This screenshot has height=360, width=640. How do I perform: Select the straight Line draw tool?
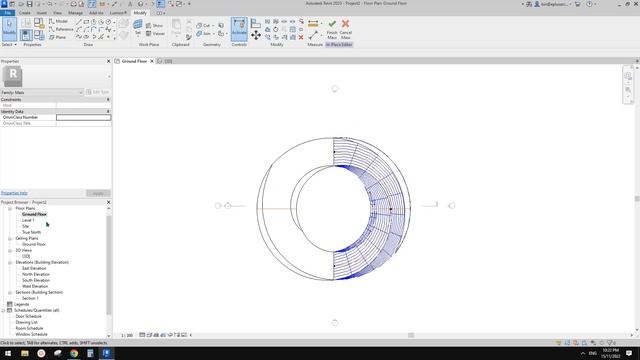(x=79, y=22)
